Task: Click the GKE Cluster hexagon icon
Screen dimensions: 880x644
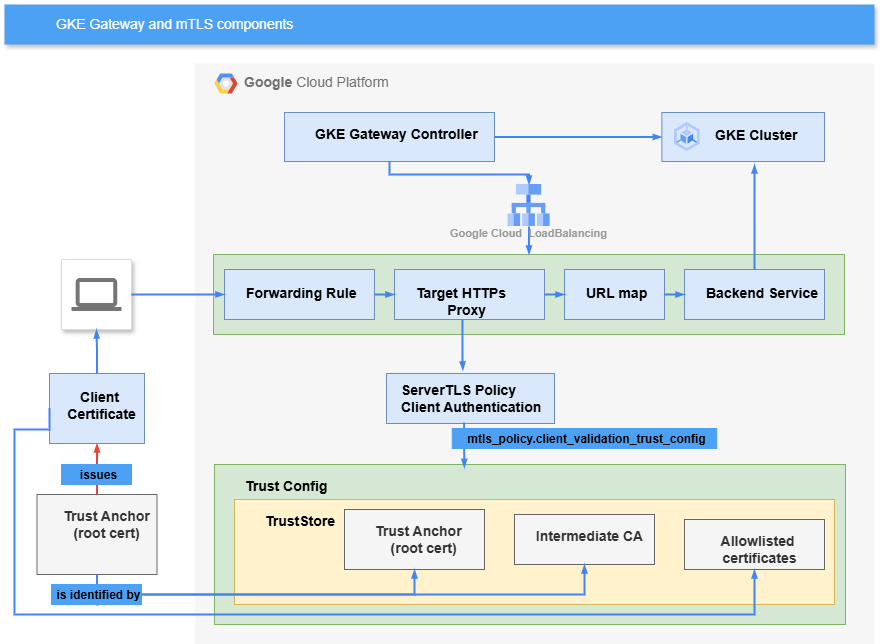Action: coord(686,136)
